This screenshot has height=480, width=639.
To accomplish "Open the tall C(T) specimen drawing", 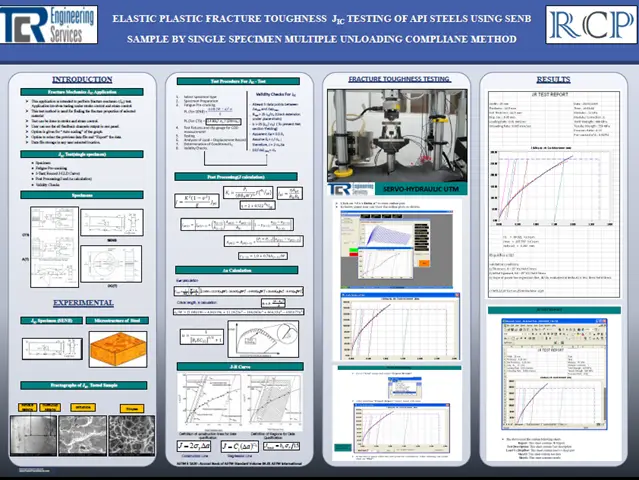I will 54,247.
